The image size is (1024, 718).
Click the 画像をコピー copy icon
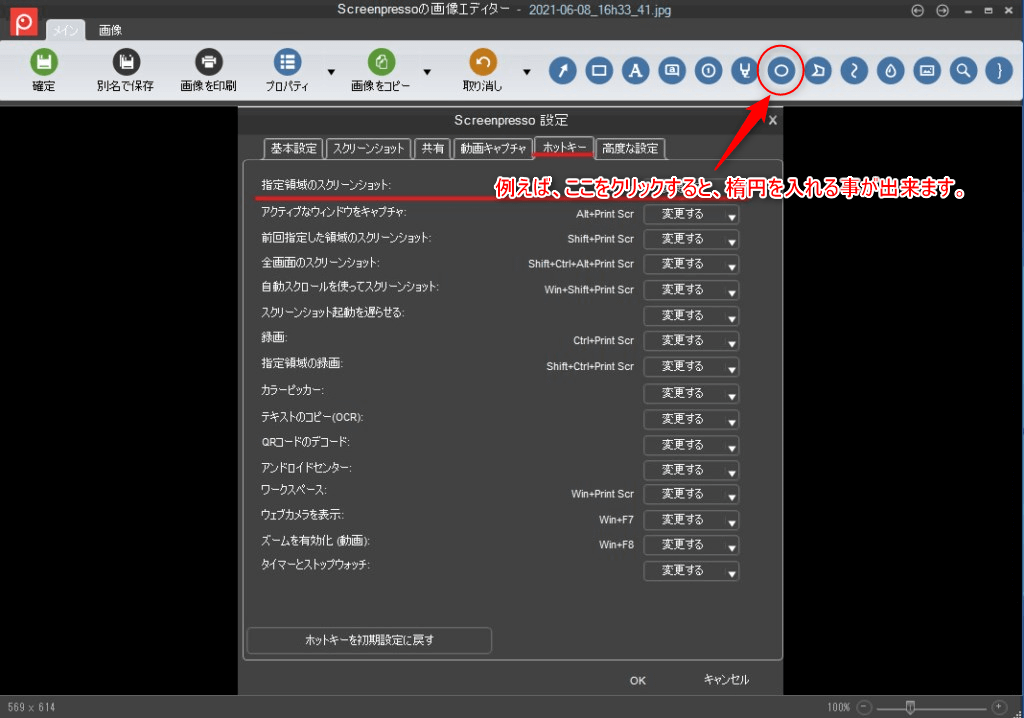point(381,62)
